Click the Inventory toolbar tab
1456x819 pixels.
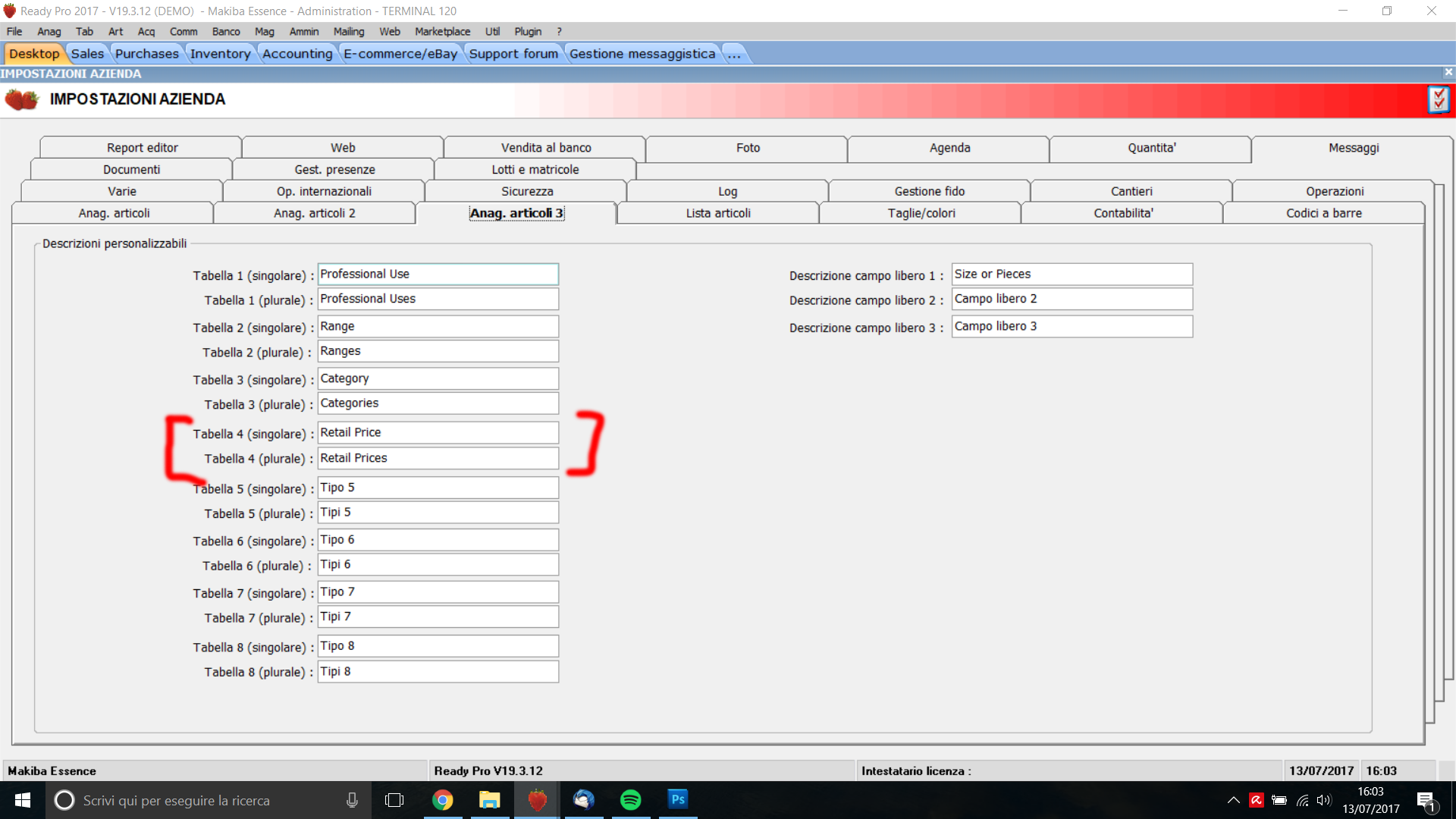220,54
